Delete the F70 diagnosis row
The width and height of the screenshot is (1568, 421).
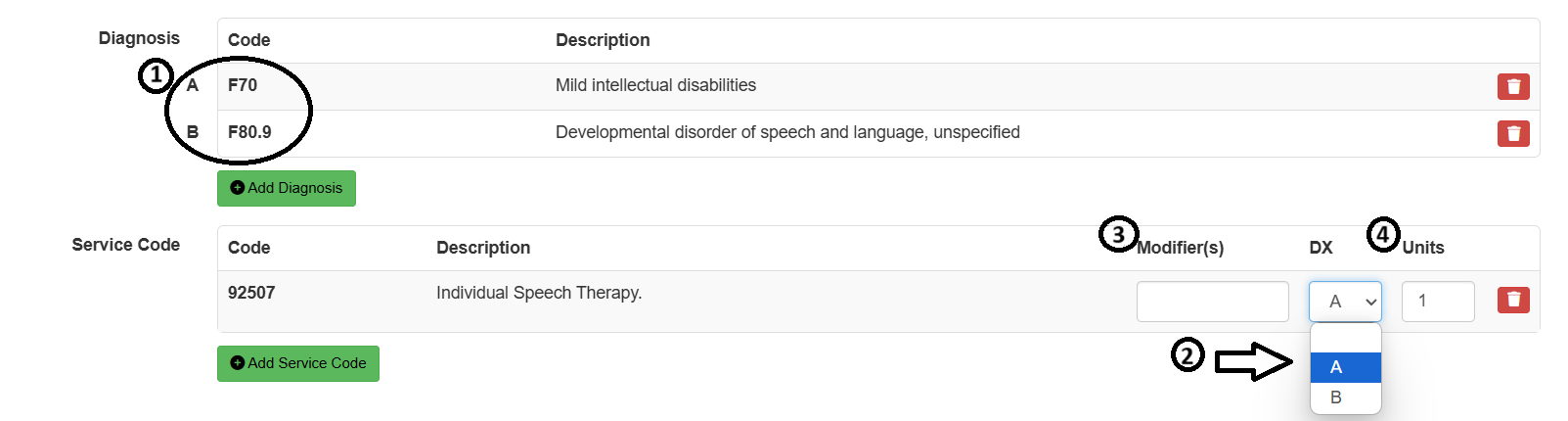[1513, 86]
